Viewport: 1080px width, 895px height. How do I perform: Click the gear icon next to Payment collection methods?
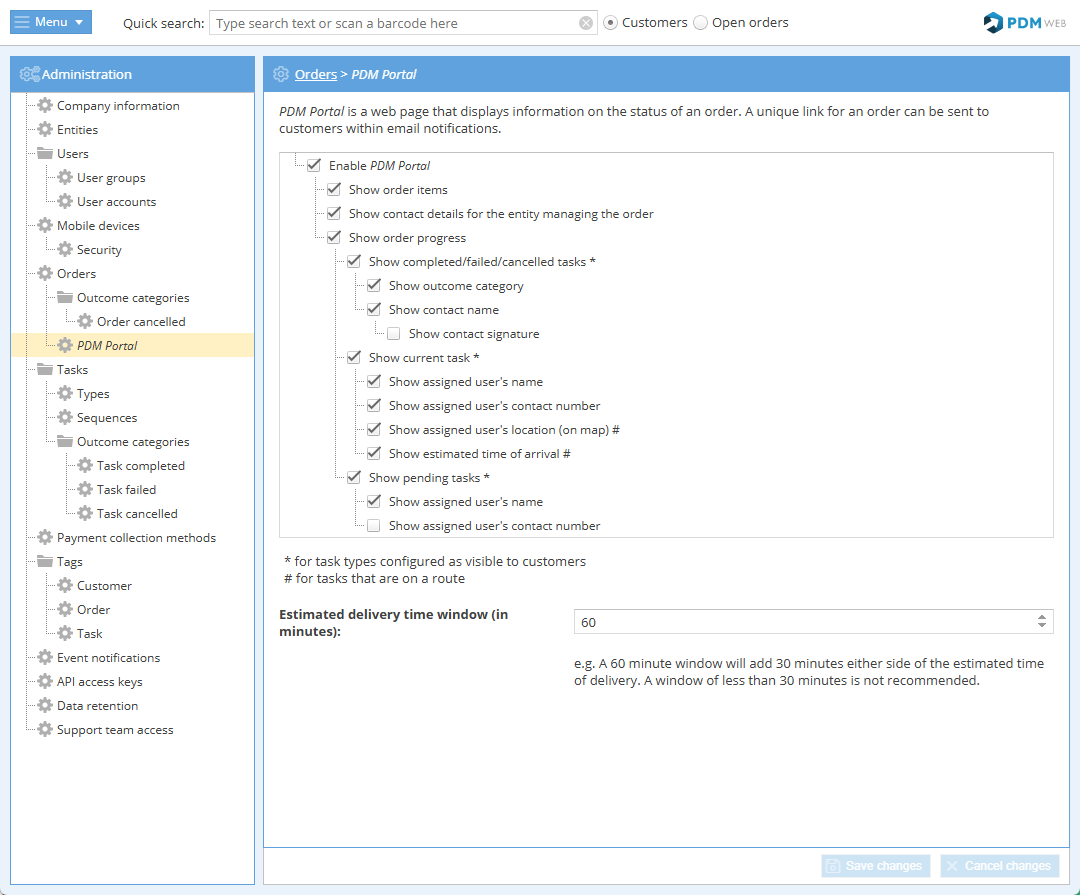(x=45, y=538)
